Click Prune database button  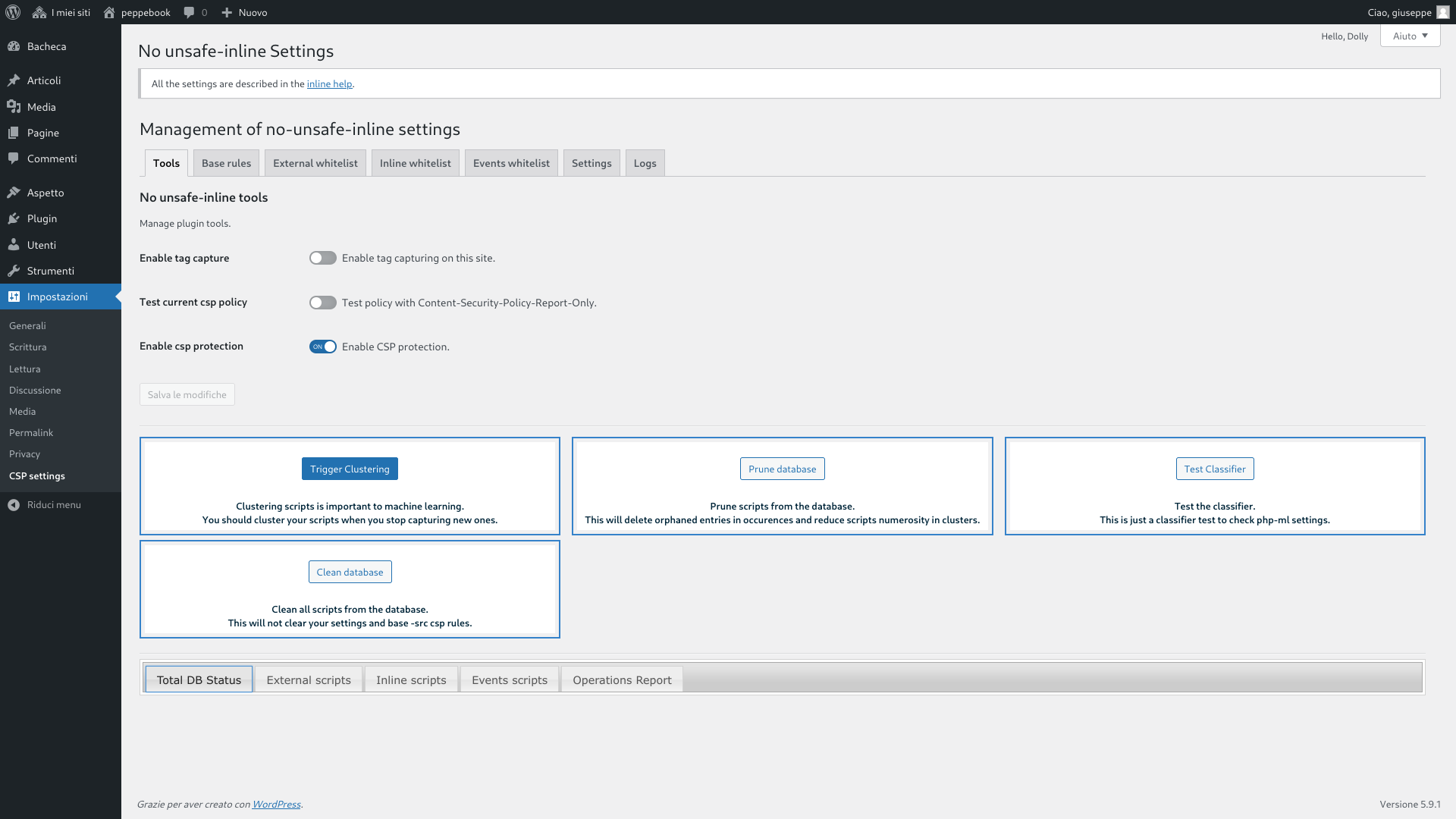(782, 468)
